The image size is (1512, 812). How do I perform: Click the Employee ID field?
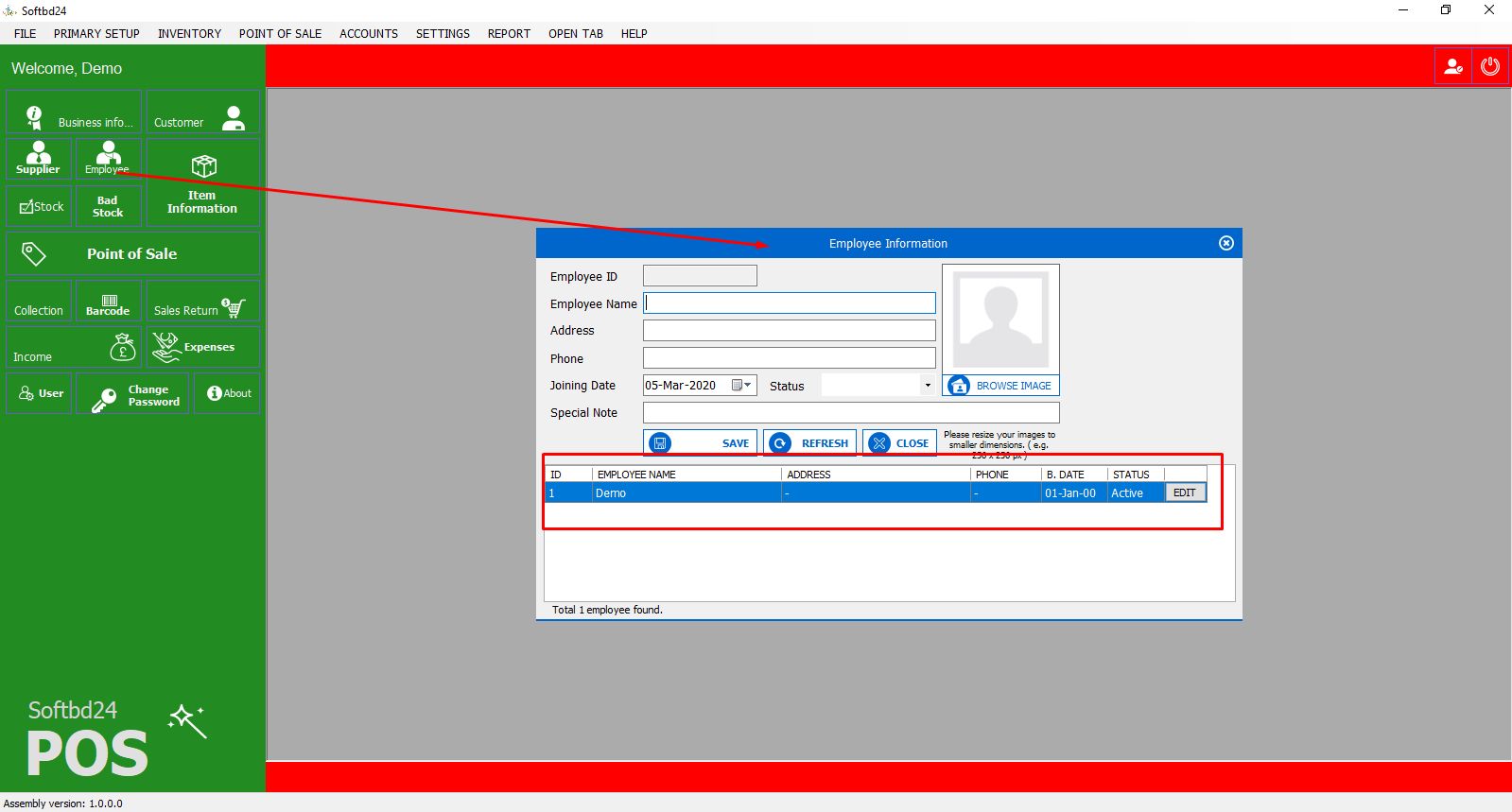click(700, 275)
